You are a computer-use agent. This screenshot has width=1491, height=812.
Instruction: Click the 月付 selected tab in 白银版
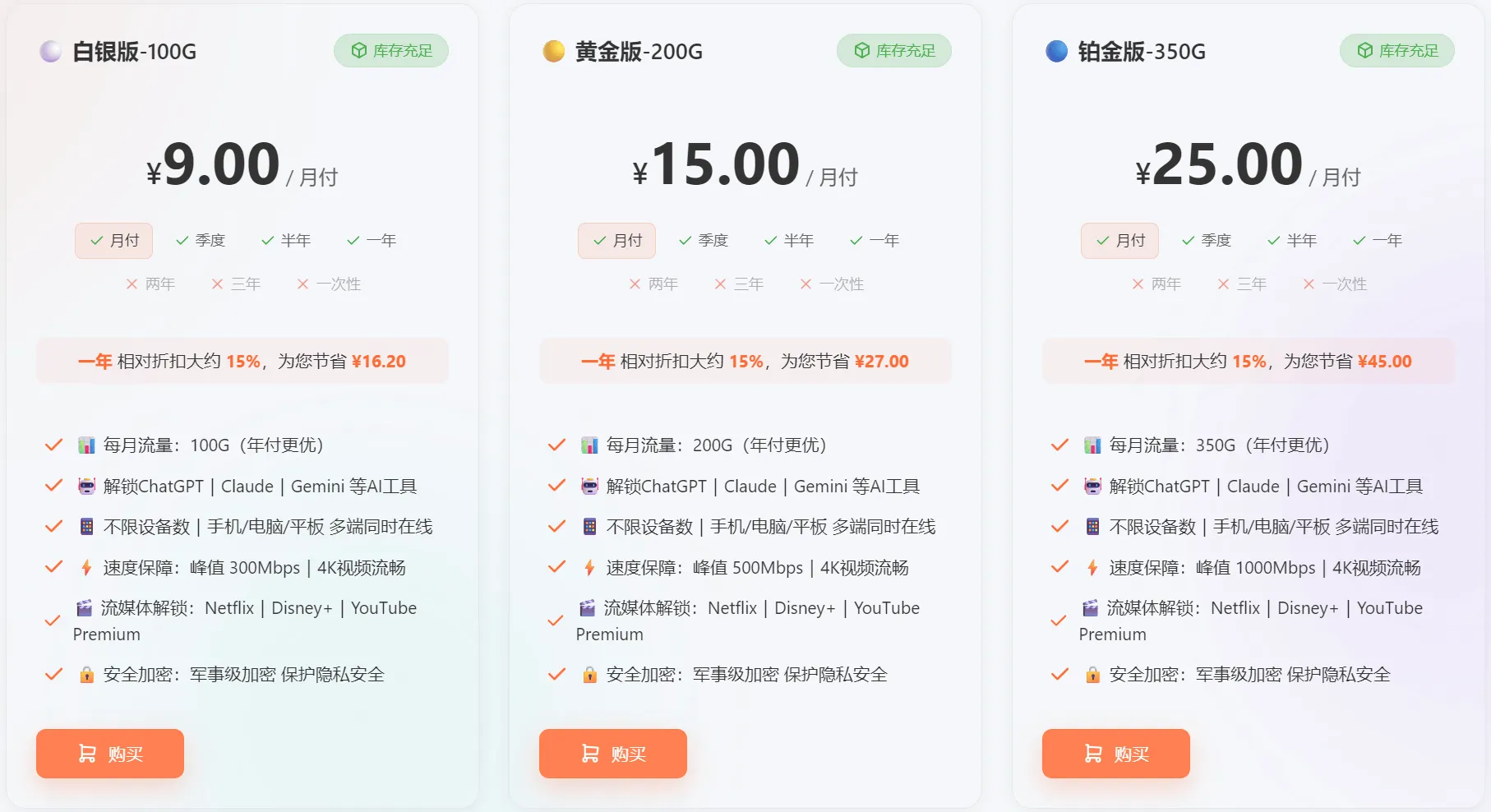click(113, 240)
